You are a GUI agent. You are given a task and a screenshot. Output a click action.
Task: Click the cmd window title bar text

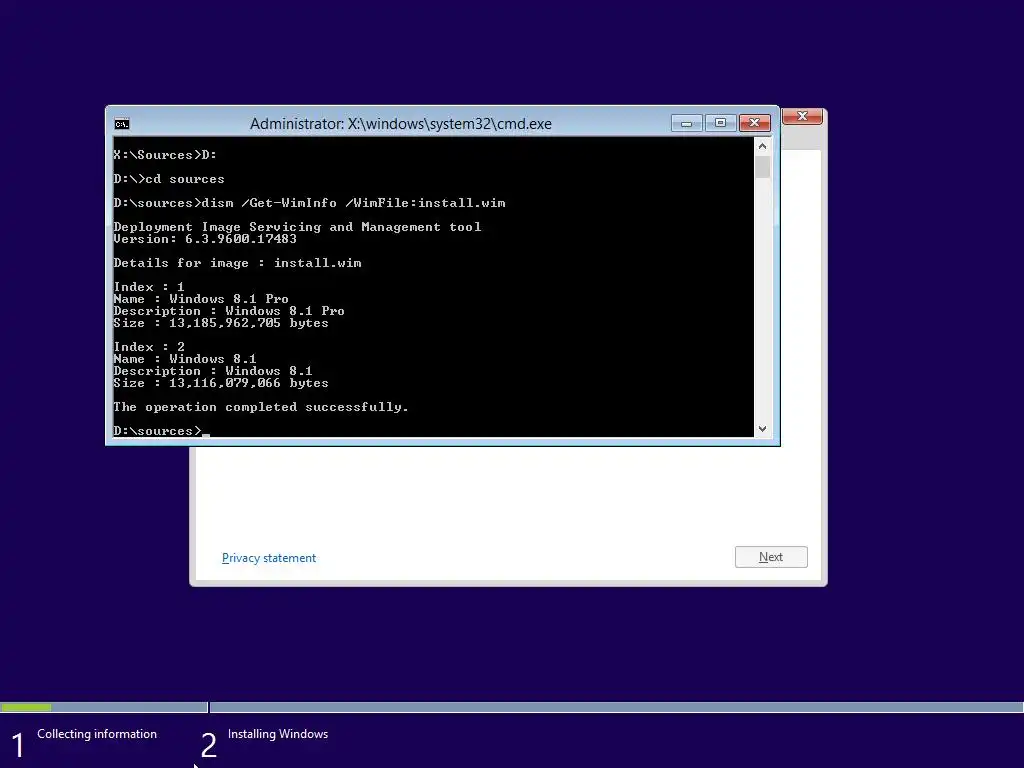tap(400, 124)
